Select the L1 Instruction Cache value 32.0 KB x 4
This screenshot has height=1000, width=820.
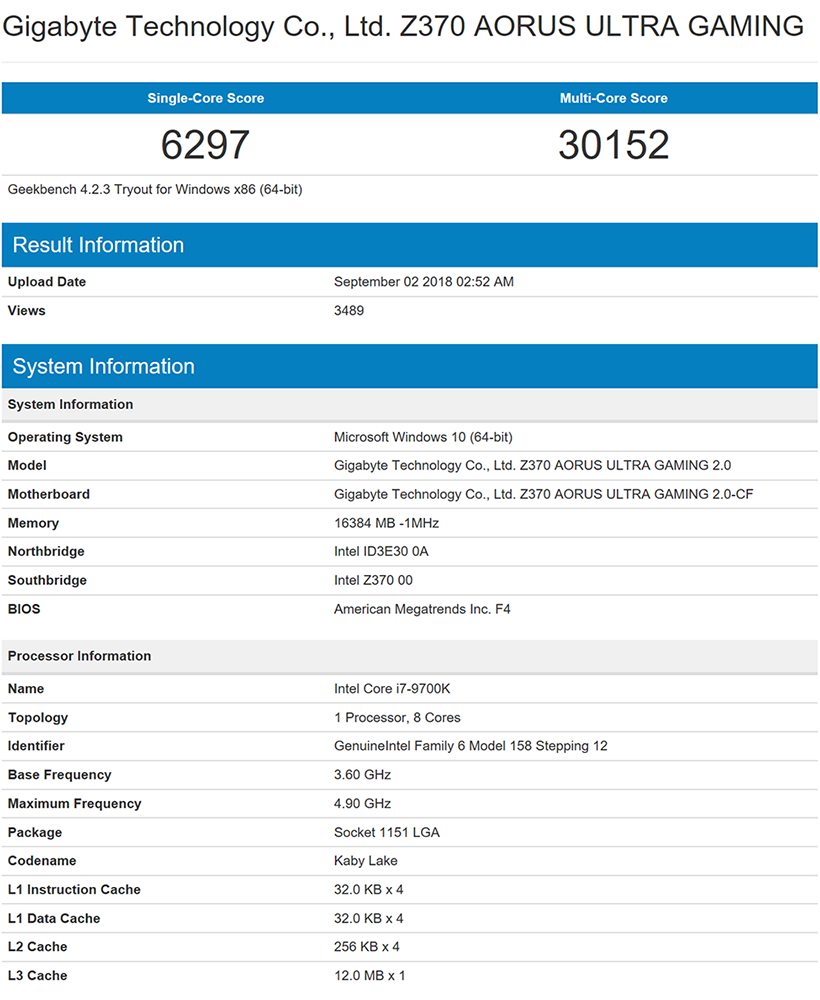tap(369, 890)
